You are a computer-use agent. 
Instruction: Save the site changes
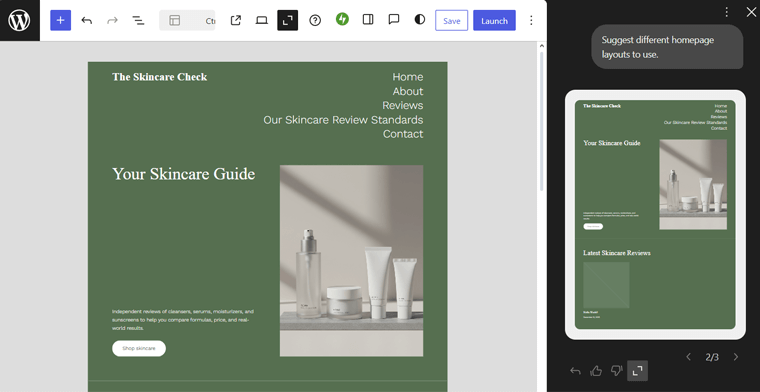click(x=451, y=20)
